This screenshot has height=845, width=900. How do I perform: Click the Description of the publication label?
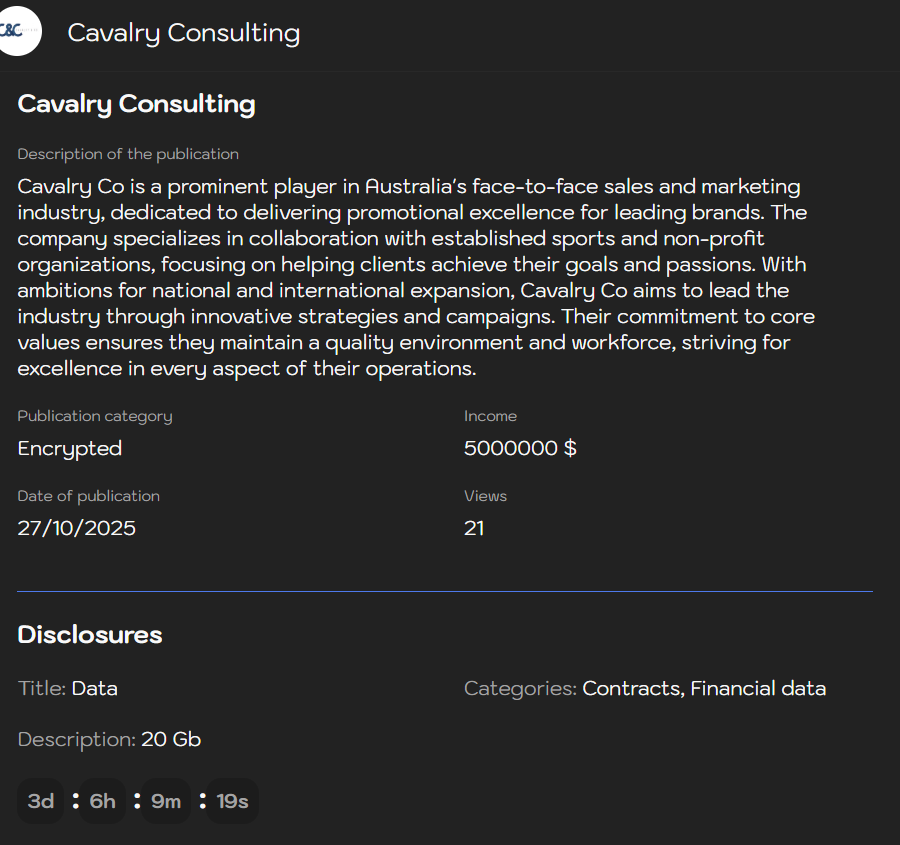[128, 154]
